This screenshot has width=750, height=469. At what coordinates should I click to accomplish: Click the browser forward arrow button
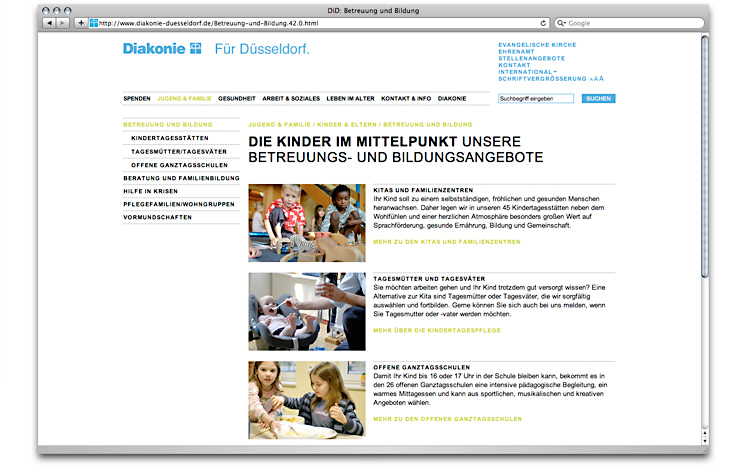[62, 23]
